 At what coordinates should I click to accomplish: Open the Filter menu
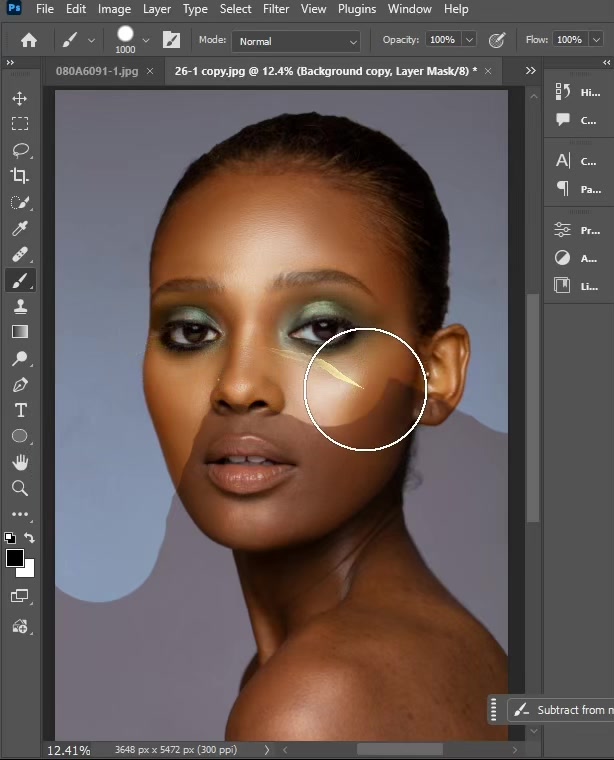pyautogui.click(x=276, y=9)
